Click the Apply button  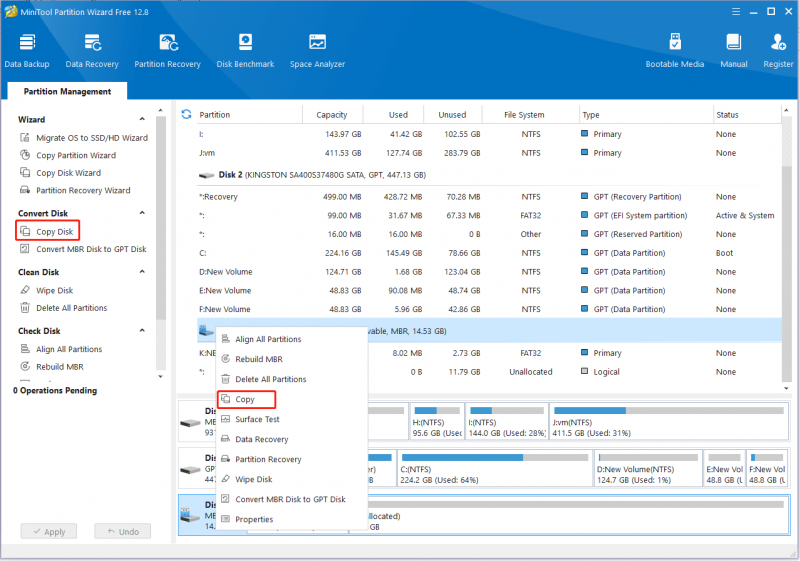[49, 531]
